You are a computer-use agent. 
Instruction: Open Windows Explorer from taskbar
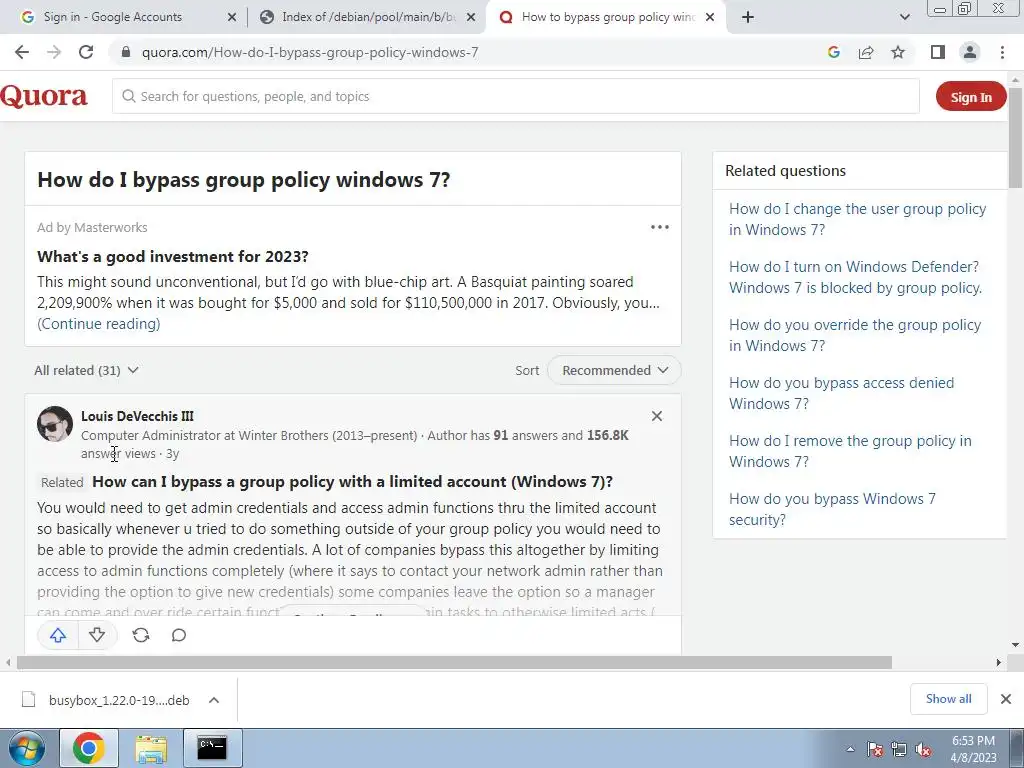(x=151, y=748)
